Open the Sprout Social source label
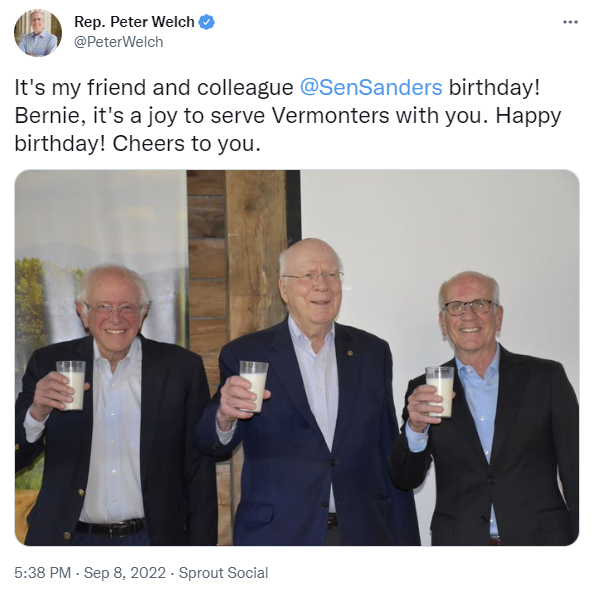The height and width of the screenshot is (598, 594). [x=223, y=573]
